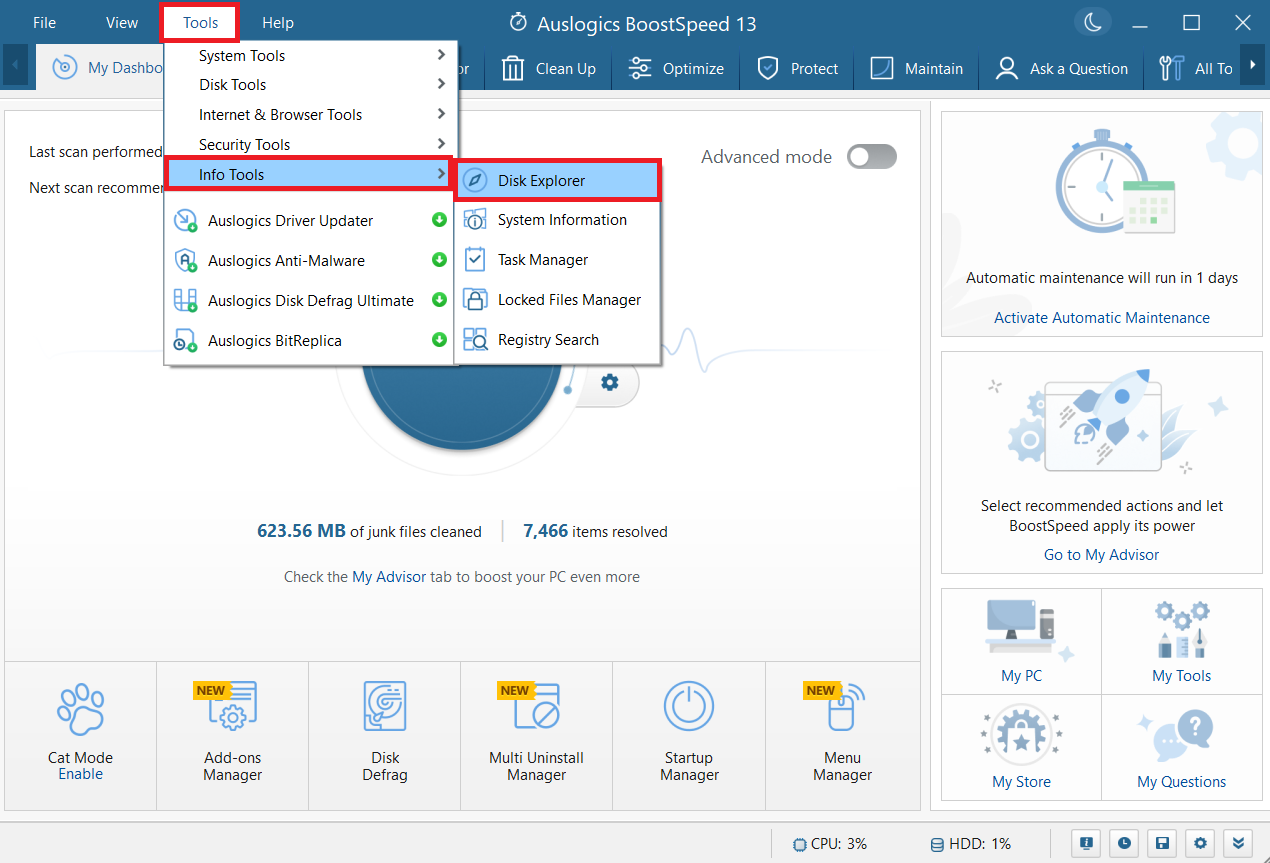
Task: Click the HDD usage indicator
Action: tap(971, 843)
